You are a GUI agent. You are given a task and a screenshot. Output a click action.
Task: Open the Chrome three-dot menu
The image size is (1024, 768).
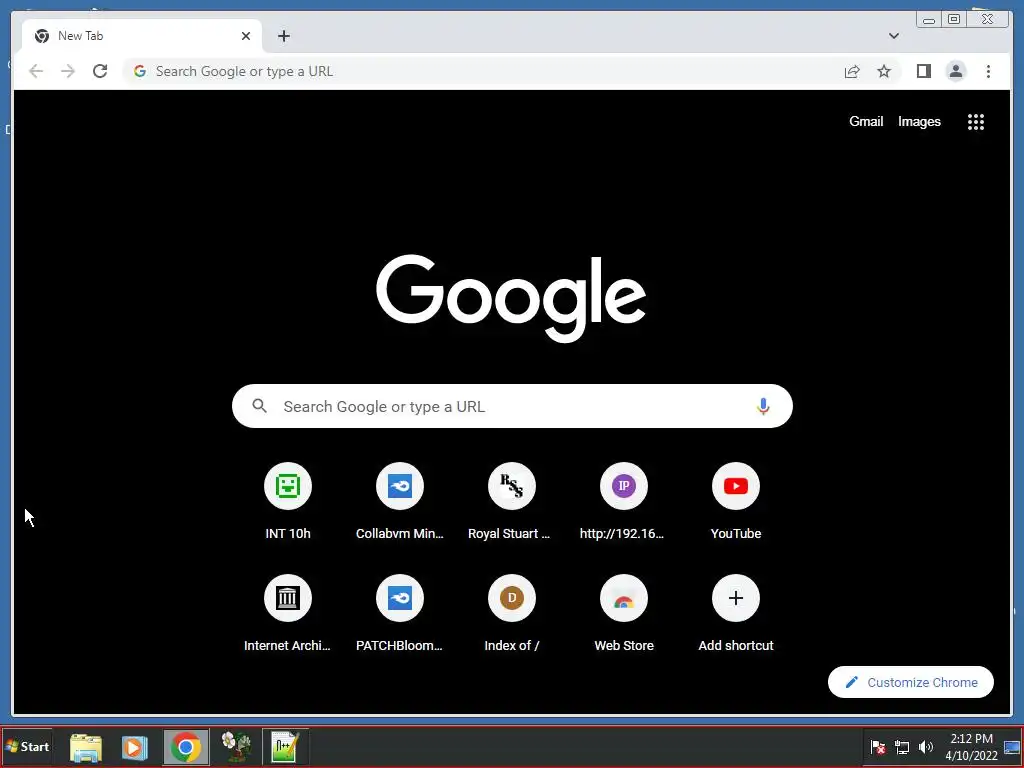click(x=988, y=71)
